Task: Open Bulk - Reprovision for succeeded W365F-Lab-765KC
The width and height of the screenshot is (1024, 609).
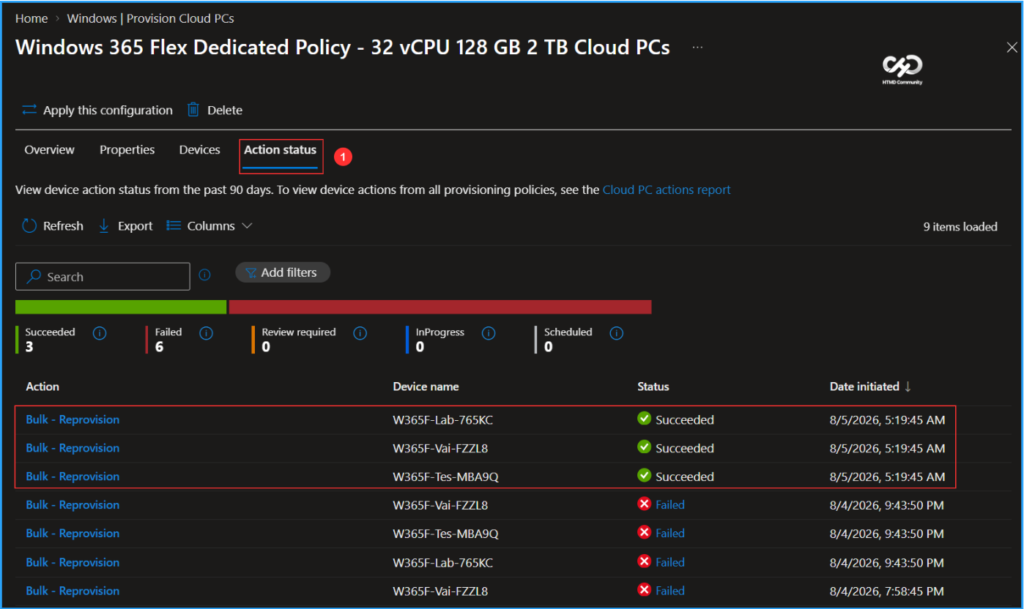Action: (x=72, y=419)
